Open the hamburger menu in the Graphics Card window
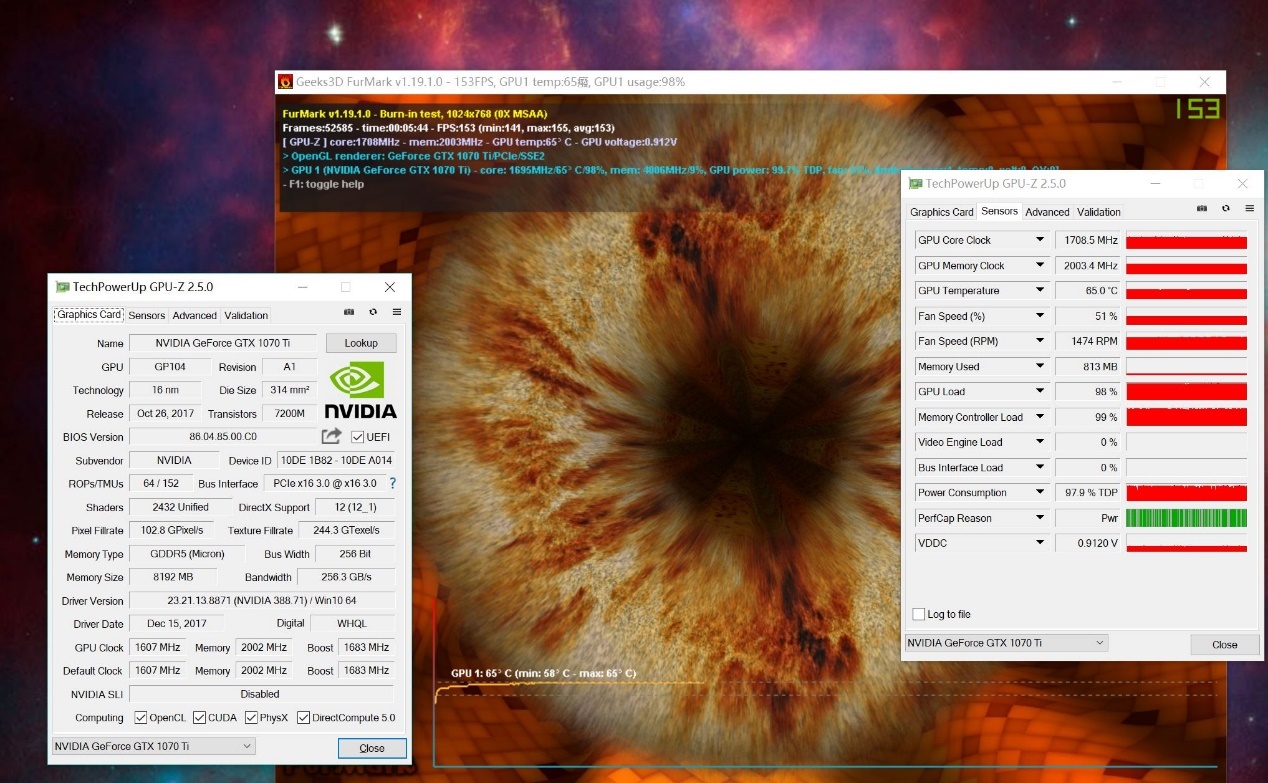1268x783 pixels. 397,313
